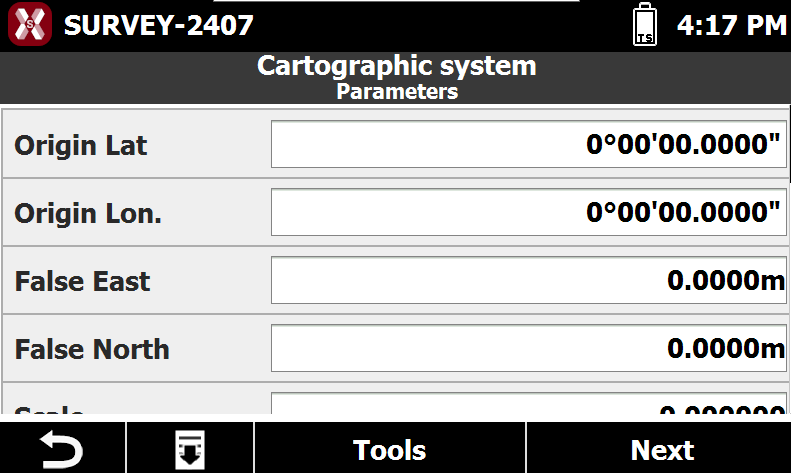Edit the False North value field
This screenshot has width=791, height=473.
529,348
